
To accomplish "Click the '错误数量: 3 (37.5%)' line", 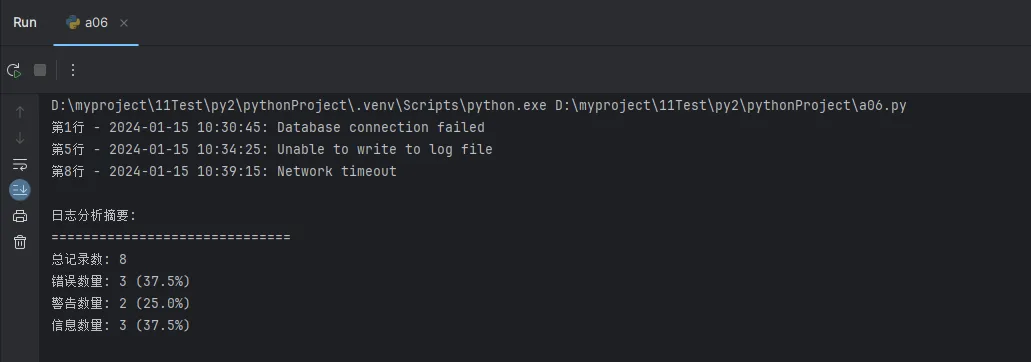I will point(121,281).
